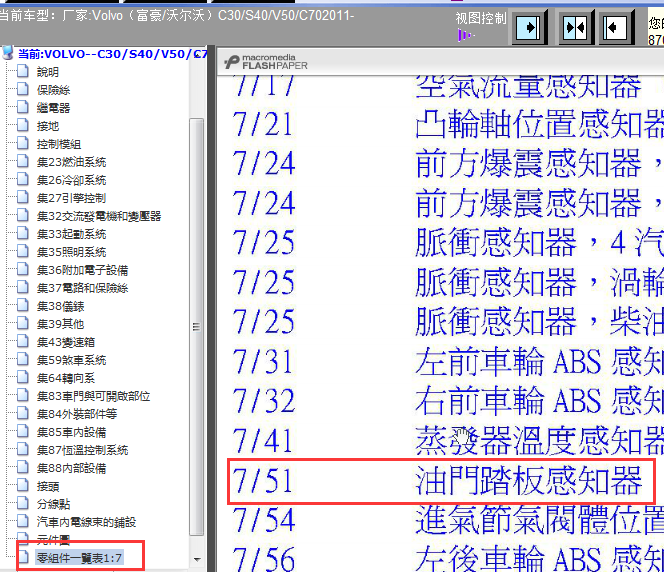Open the 控制模組 tree item
This screenshot has height=572, width=664.
[x=58, y=144]
